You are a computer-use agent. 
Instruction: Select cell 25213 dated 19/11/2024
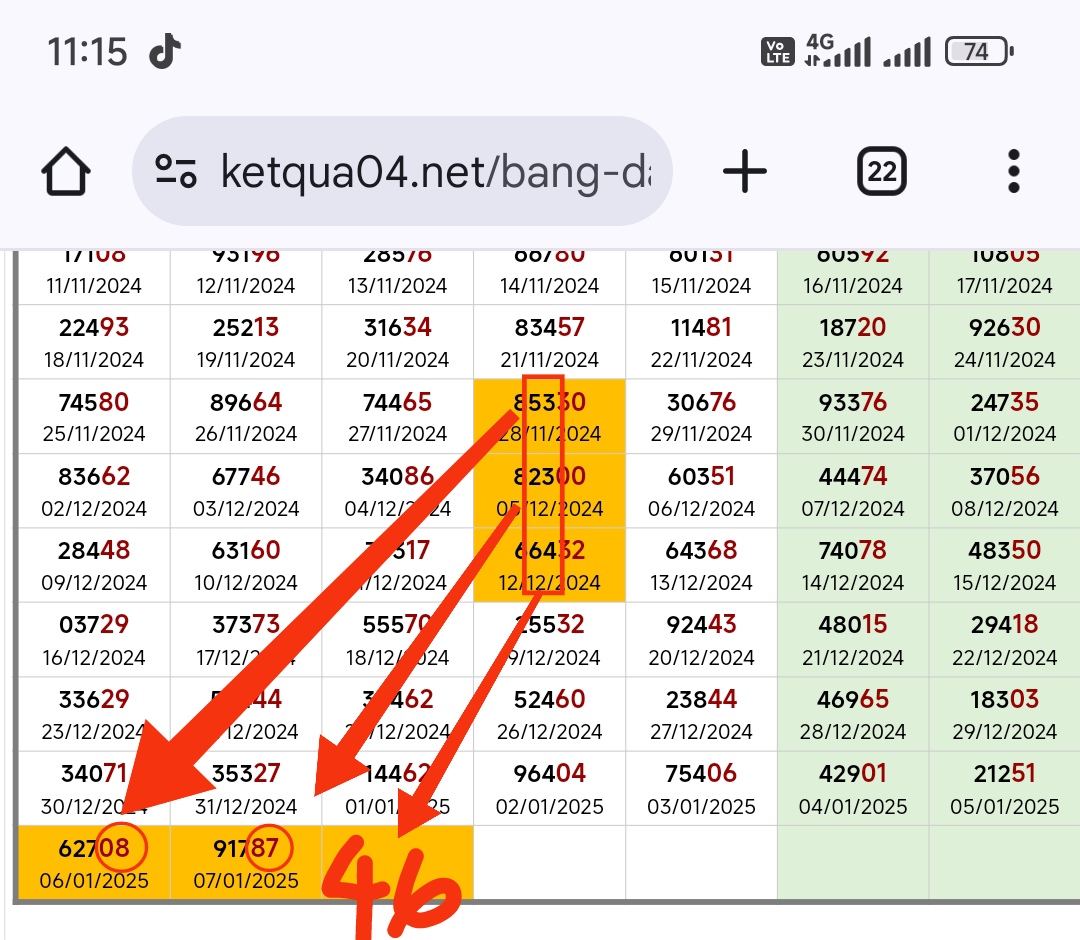(246, 342)
